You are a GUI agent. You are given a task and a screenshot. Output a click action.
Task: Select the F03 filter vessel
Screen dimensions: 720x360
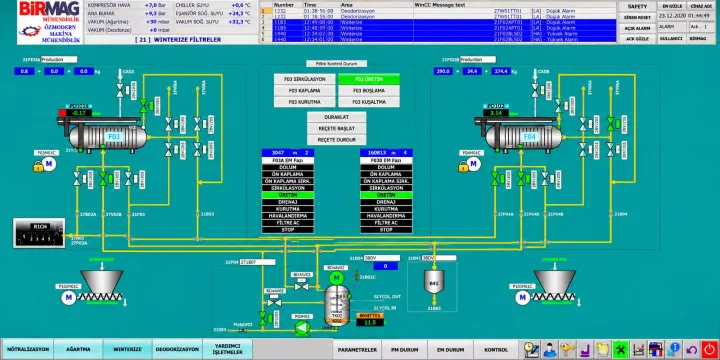(x=108, y=136)
